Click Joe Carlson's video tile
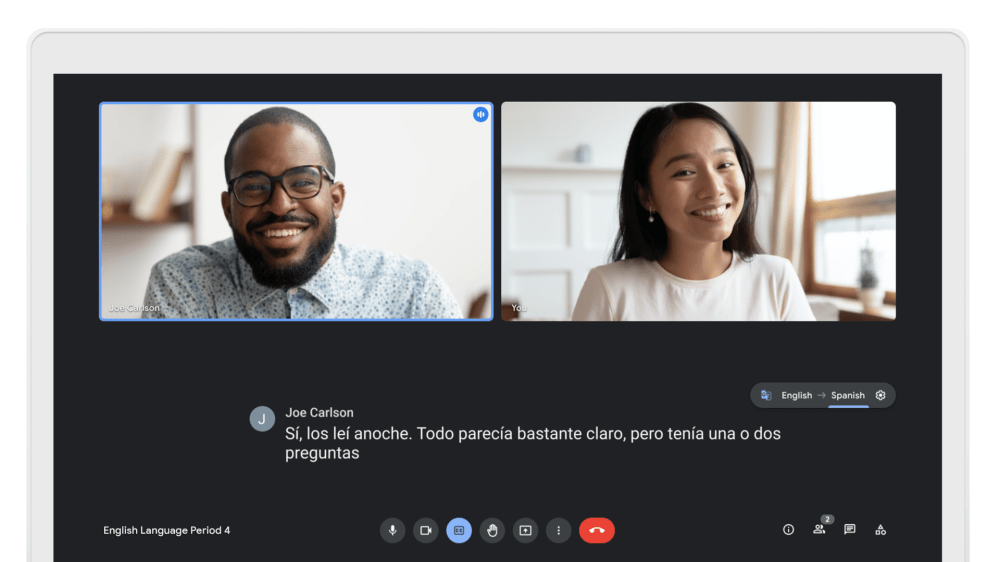Viewport: 1000px width, 562px height. (296, 211)
